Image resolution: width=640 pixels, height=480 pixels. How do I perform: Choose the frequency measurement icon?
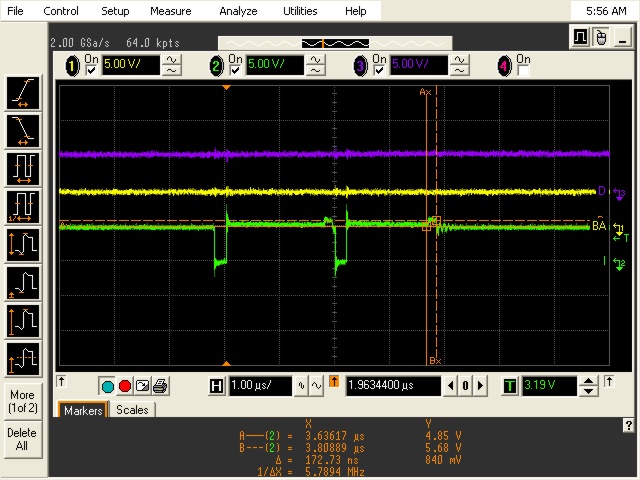point(23,207)
